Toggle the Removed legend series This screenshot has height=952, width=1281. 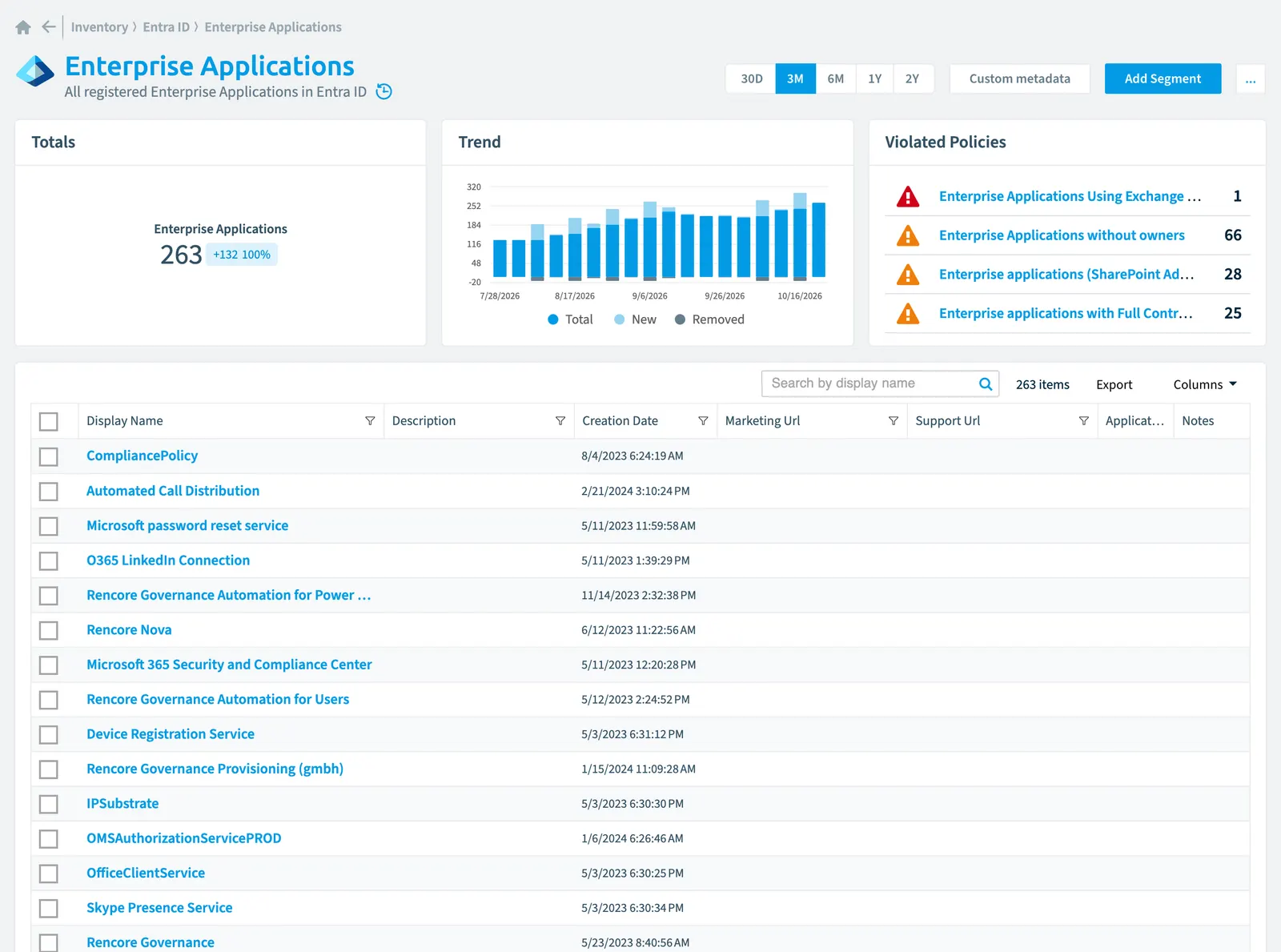[709, 319]
